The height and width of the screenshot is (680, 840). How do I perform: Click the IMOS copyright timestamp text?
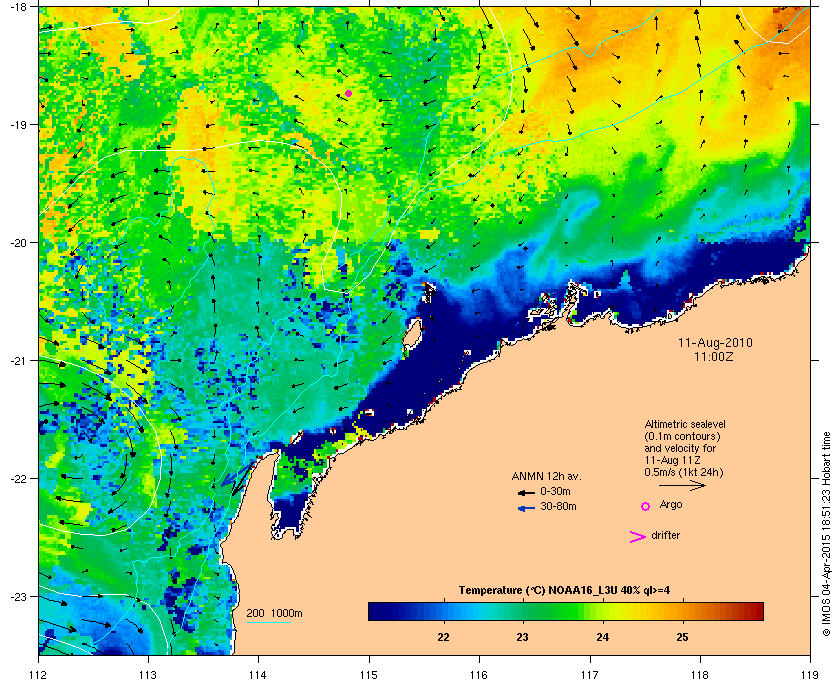pyautogui.click(x=826, y=534)
